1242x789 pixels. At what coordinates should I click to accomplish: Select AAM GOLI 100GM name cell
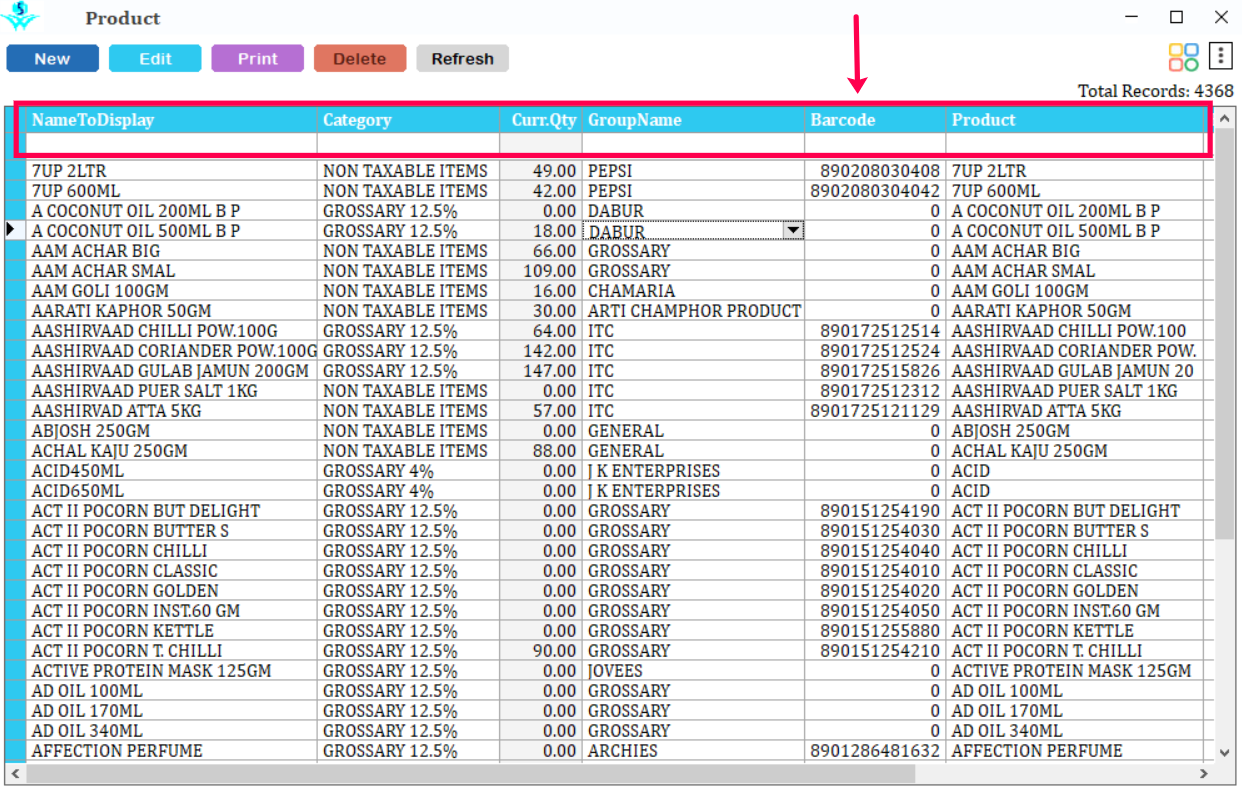[x=171, y=291]
